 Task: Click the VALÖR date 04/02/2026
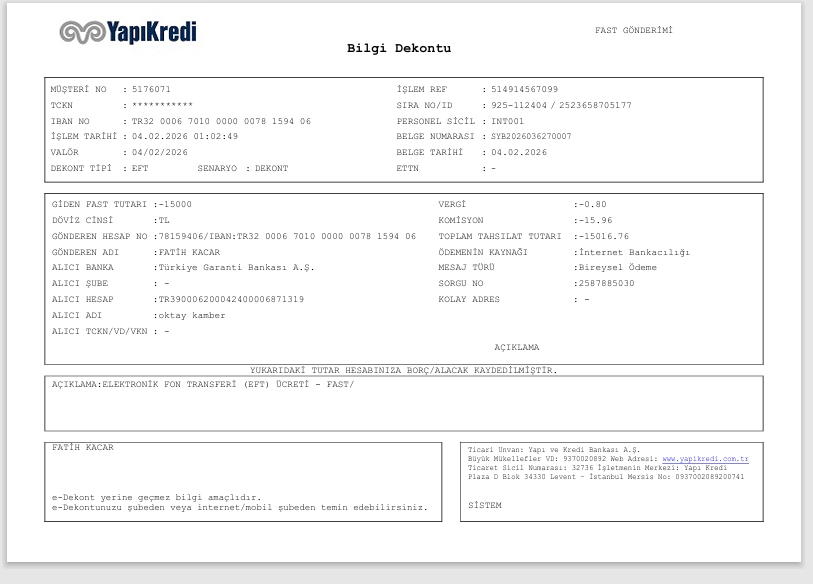click(160, 152)
